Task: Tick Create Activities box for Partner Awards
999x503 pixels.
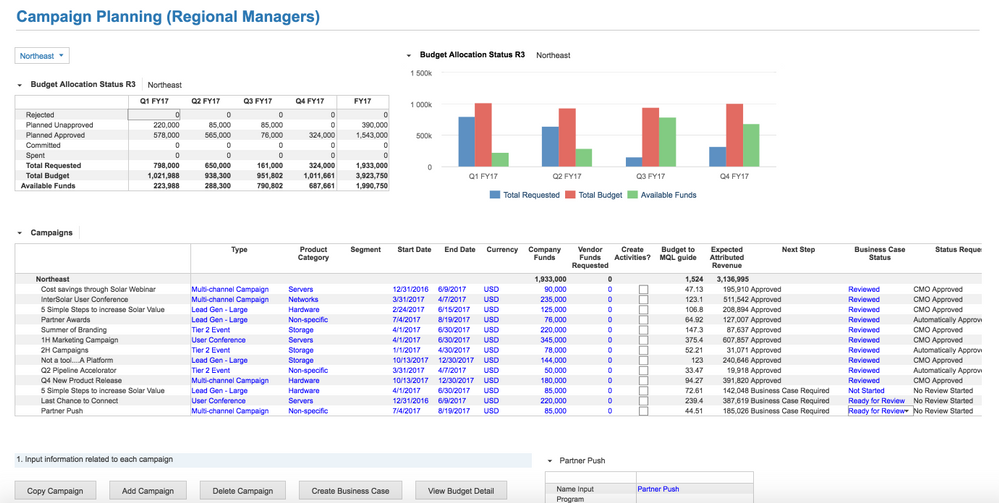Action: point(643,320)
